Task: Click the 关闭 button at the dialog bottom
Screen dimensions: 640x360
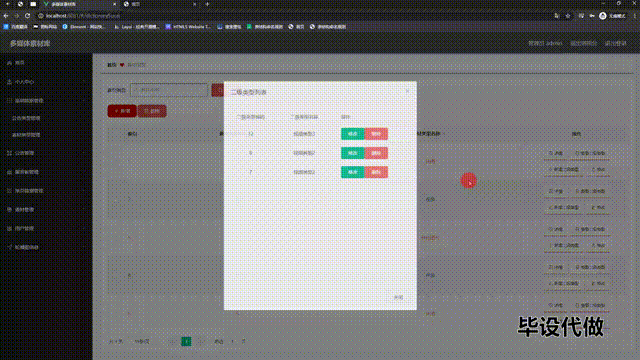Action: pos(398,298)
